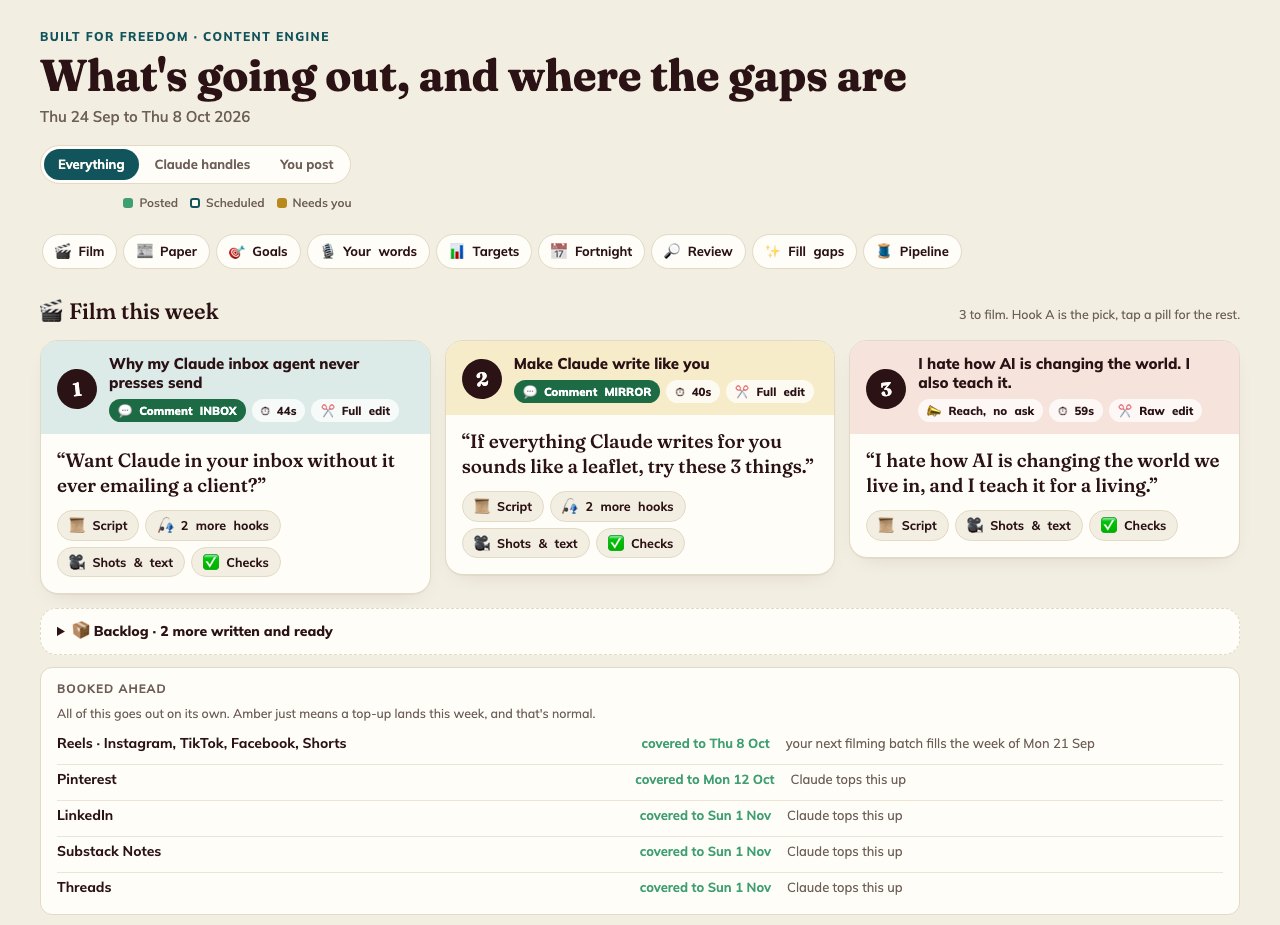The image size is (1280, 925).
Task: Click camera icon on Make Claude card's Shots pill
Action: (x=482, y=543)
